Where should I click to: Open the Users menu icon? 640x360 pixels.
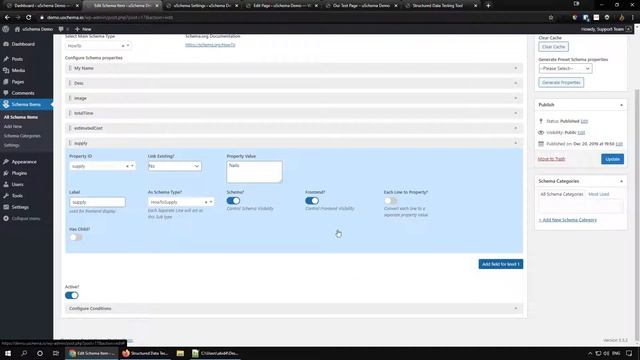[6, 184]
